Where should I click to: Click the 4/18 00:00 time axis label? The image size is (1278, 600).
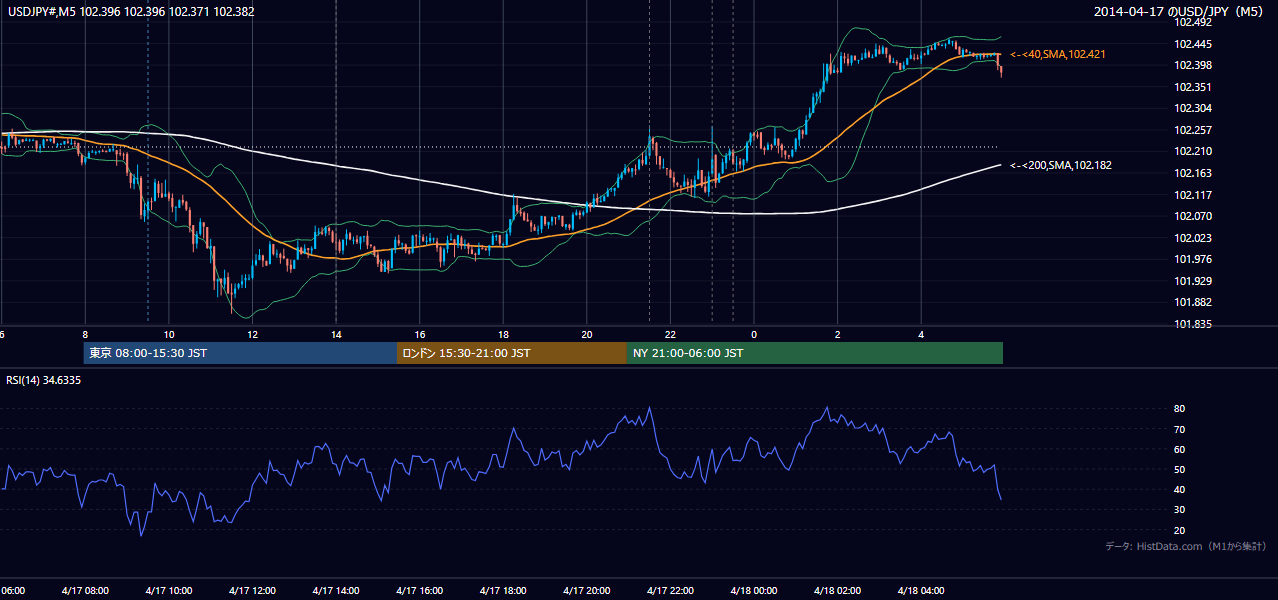pos(754,590)
